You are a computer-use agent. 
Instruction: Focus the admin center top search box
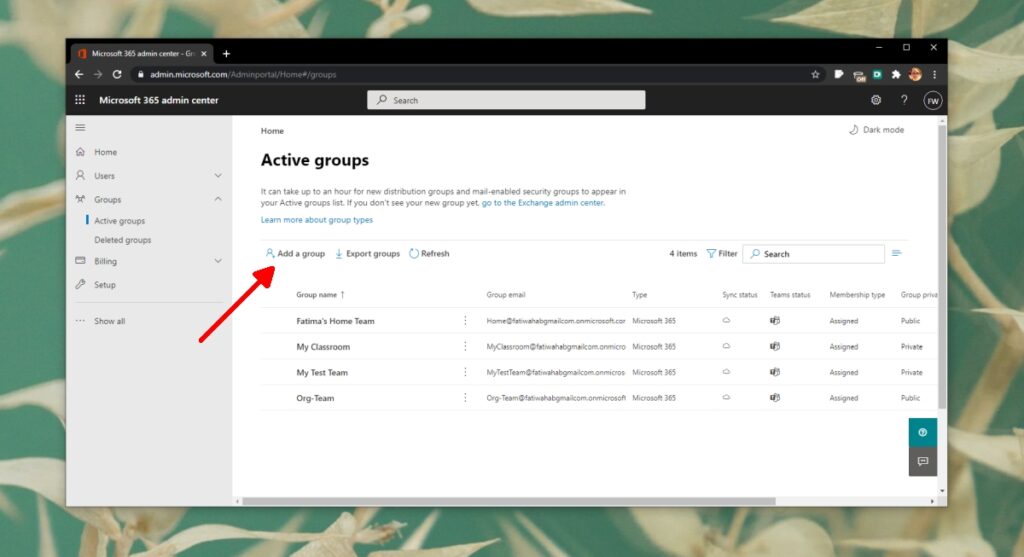click(506, 100)
